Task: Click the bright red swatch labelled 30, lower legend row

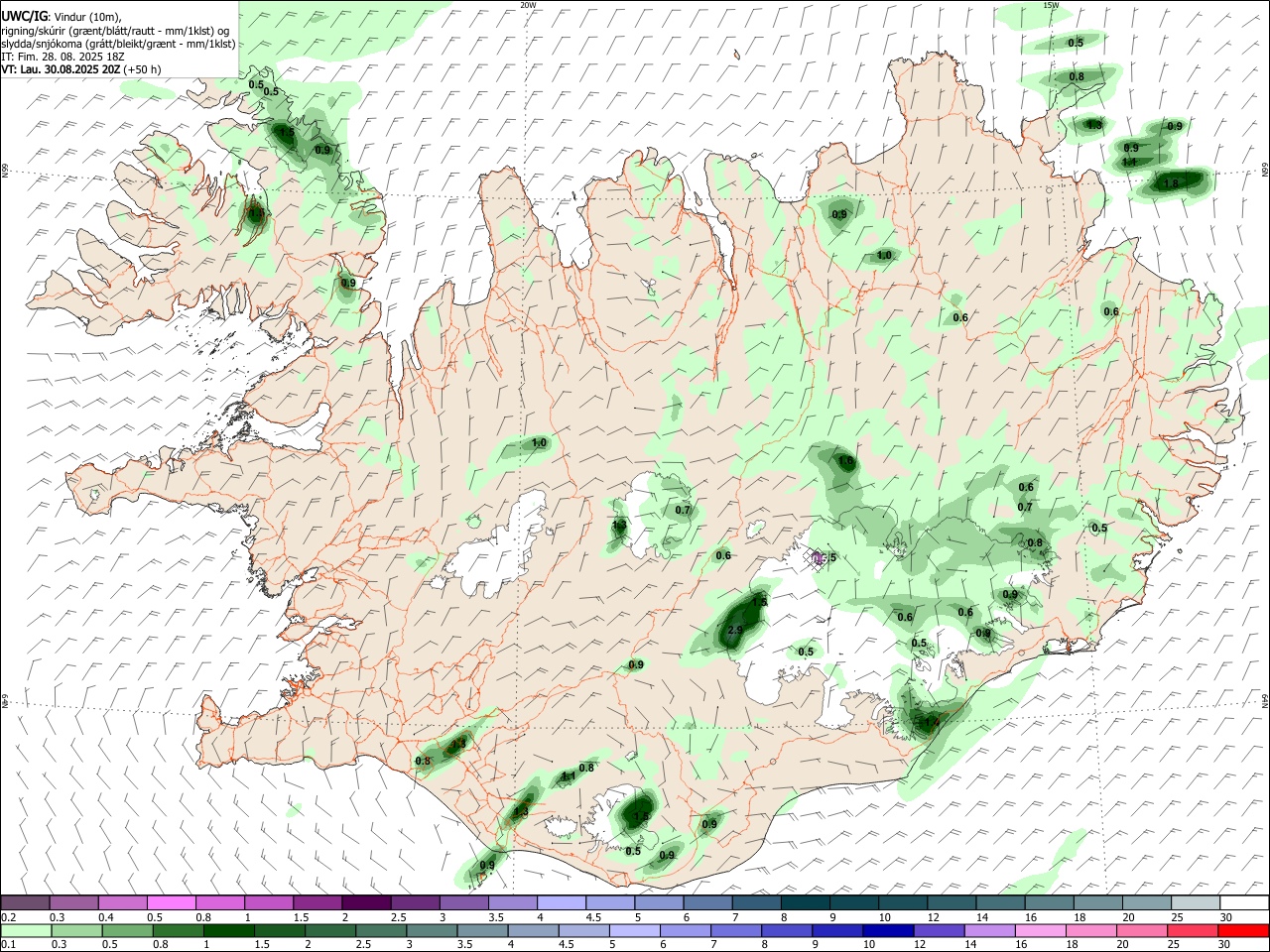Action: click(x=1243, y=930)
